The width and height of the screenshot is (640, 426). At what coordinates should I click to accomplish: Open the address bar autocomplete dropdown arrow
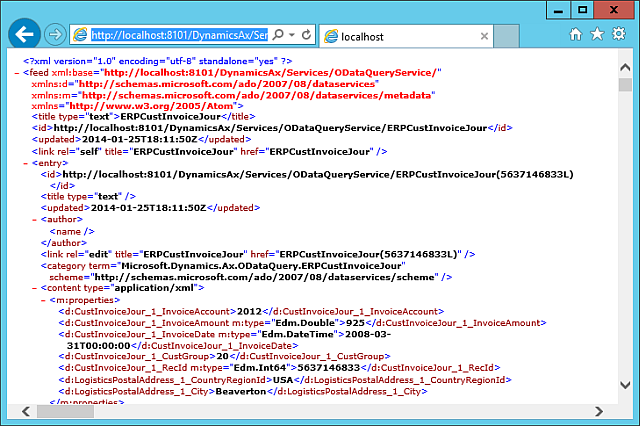[x=291, y=35]
